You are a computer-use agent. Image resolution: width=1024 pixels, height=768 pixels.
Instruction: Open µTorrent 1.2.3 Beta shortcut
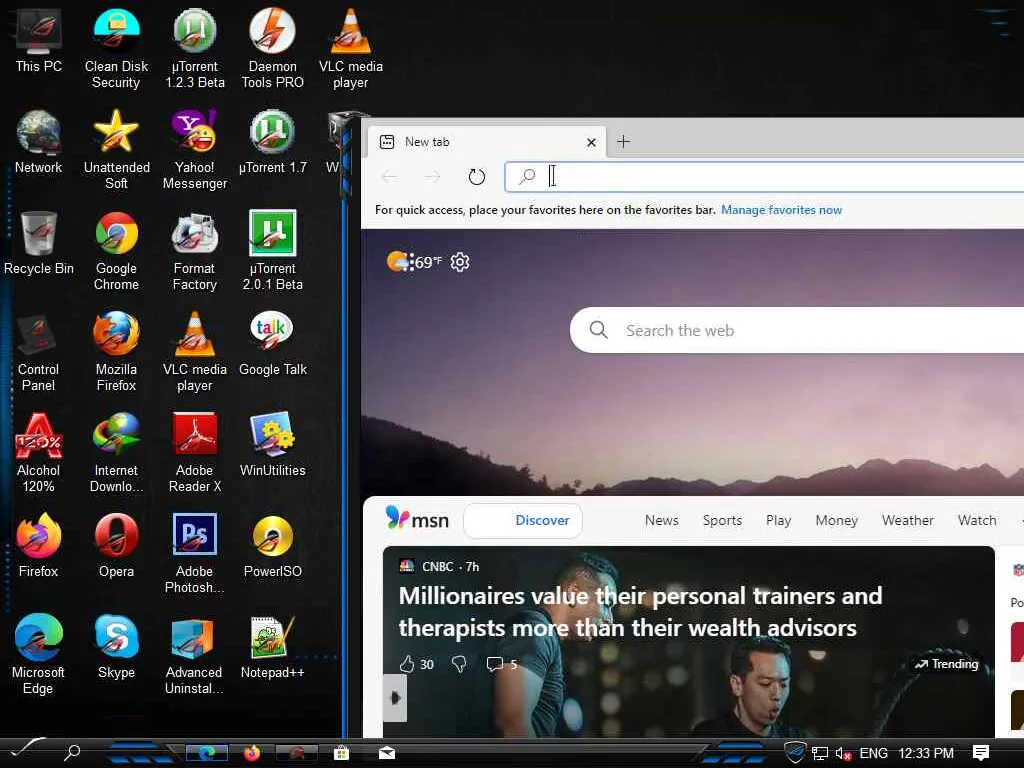coord(195,49)
